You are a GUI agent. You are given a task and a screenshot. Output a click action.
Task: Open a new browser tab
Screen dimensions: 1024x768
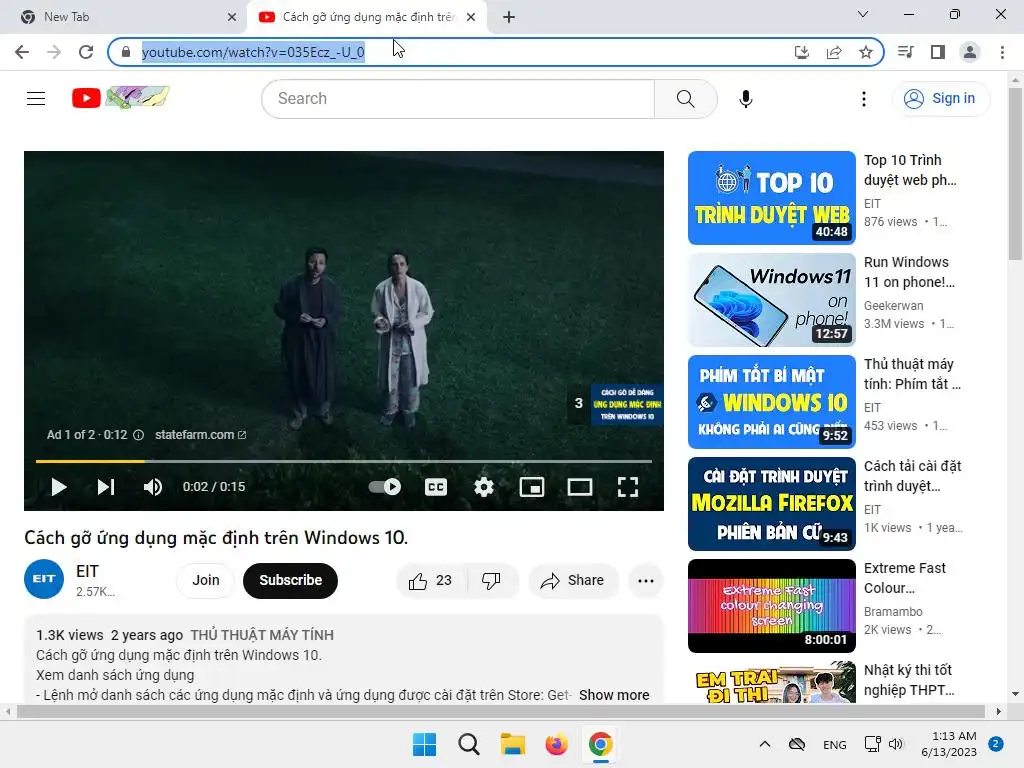(x=509, y=17)
